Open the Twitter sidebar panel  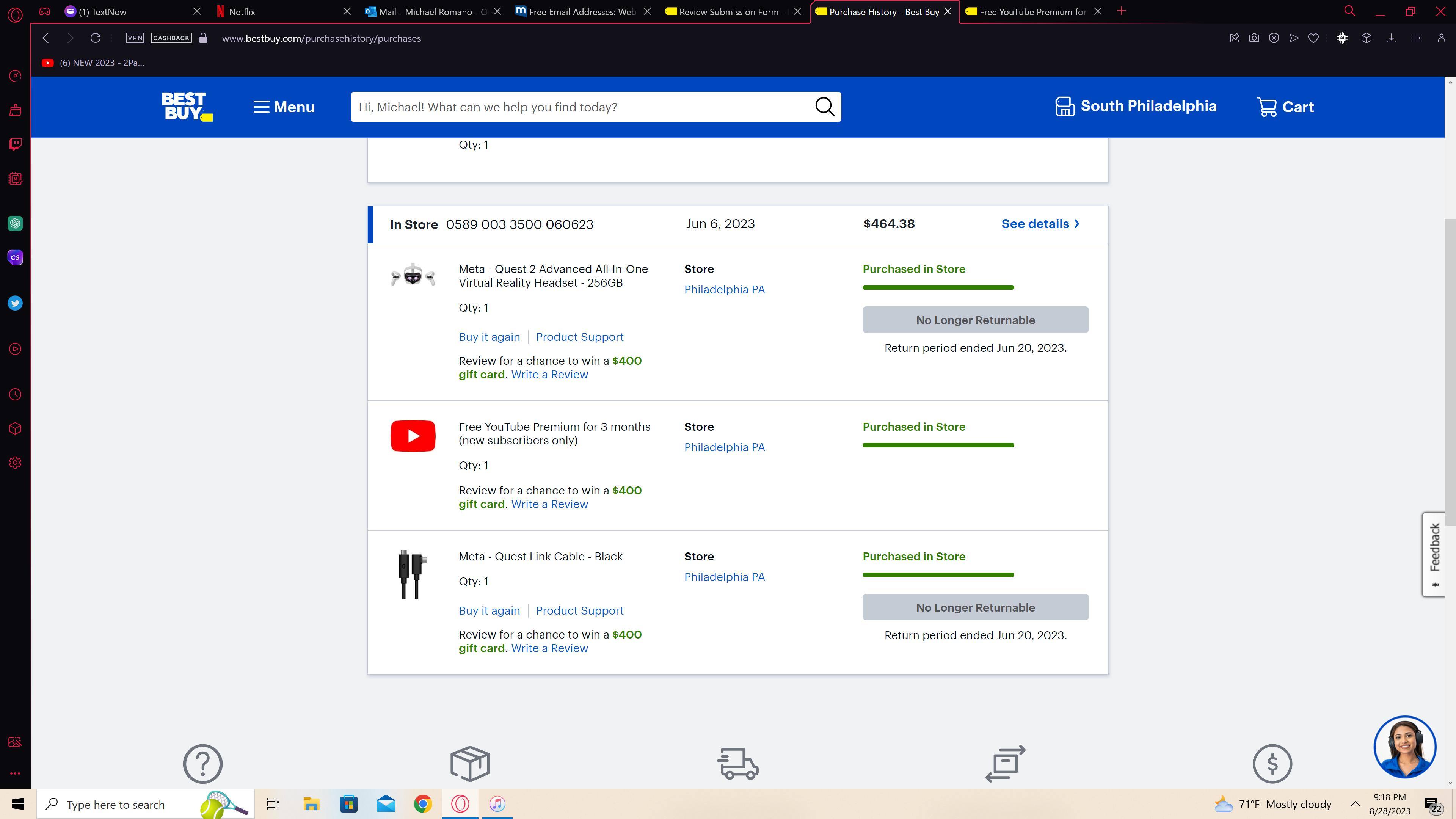click(15, 303)
